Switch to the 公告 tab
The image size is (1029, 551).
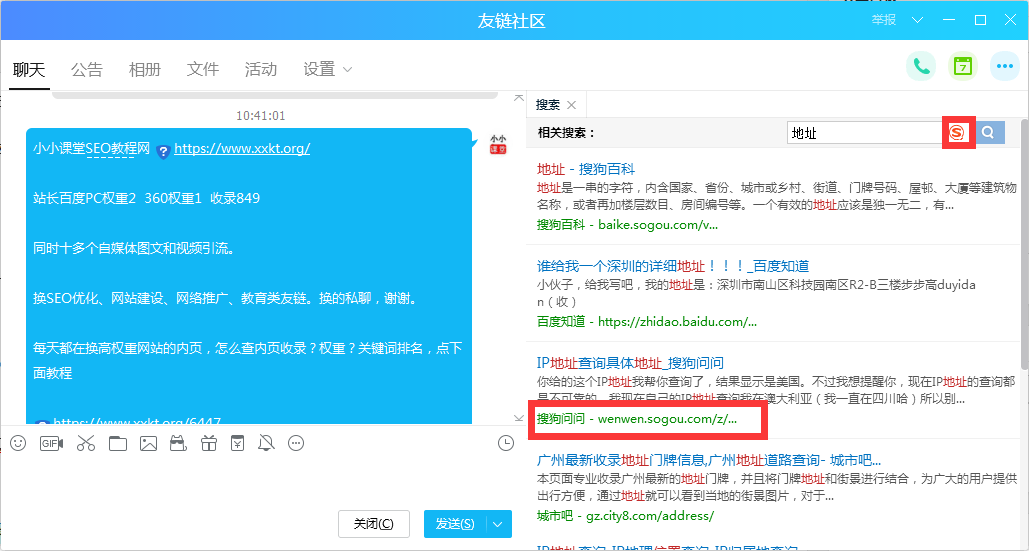coord(87,70)
